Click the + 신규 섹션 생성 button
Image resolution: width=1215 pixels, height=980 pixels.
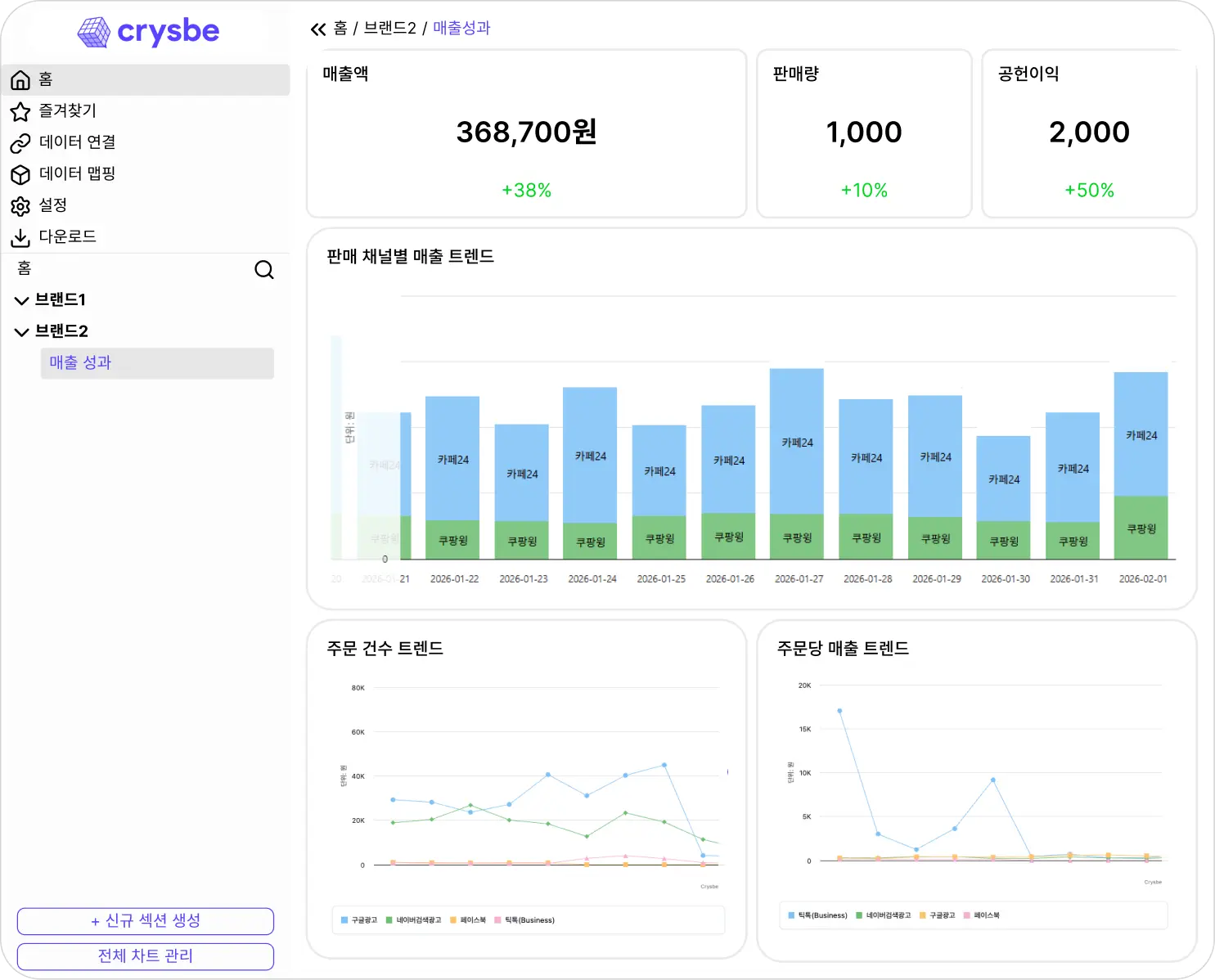pos(145,921)
